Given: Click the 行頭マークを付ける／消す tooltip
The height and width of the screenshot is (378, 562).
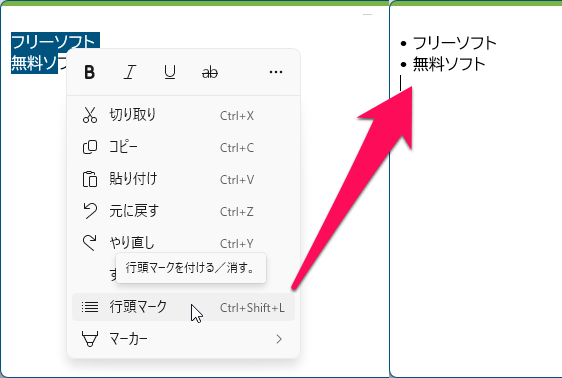Looking at the screenshot, I should pyautogui.click(x=191, y=268).
